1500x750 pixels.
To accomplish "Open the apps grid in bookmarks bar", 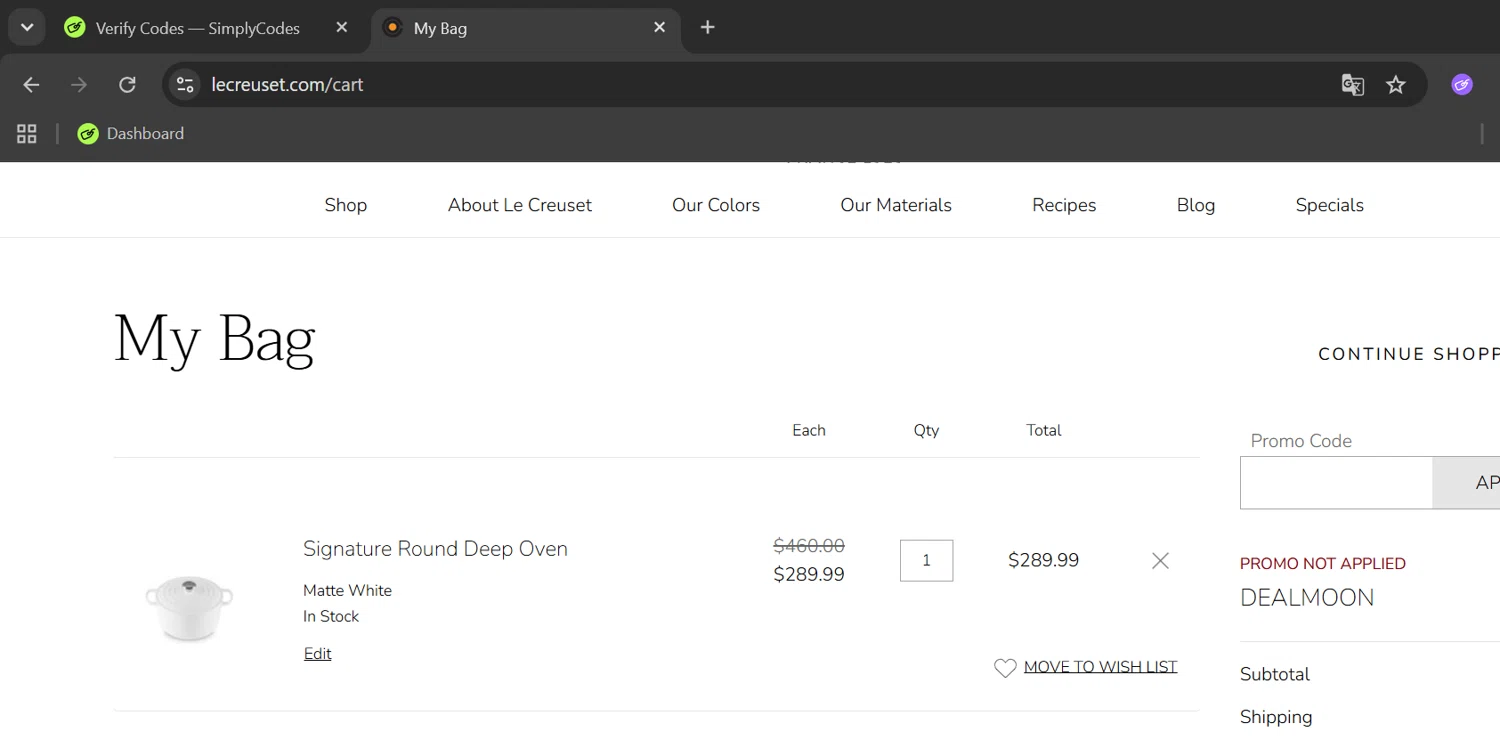I will [x=27, y=134].
